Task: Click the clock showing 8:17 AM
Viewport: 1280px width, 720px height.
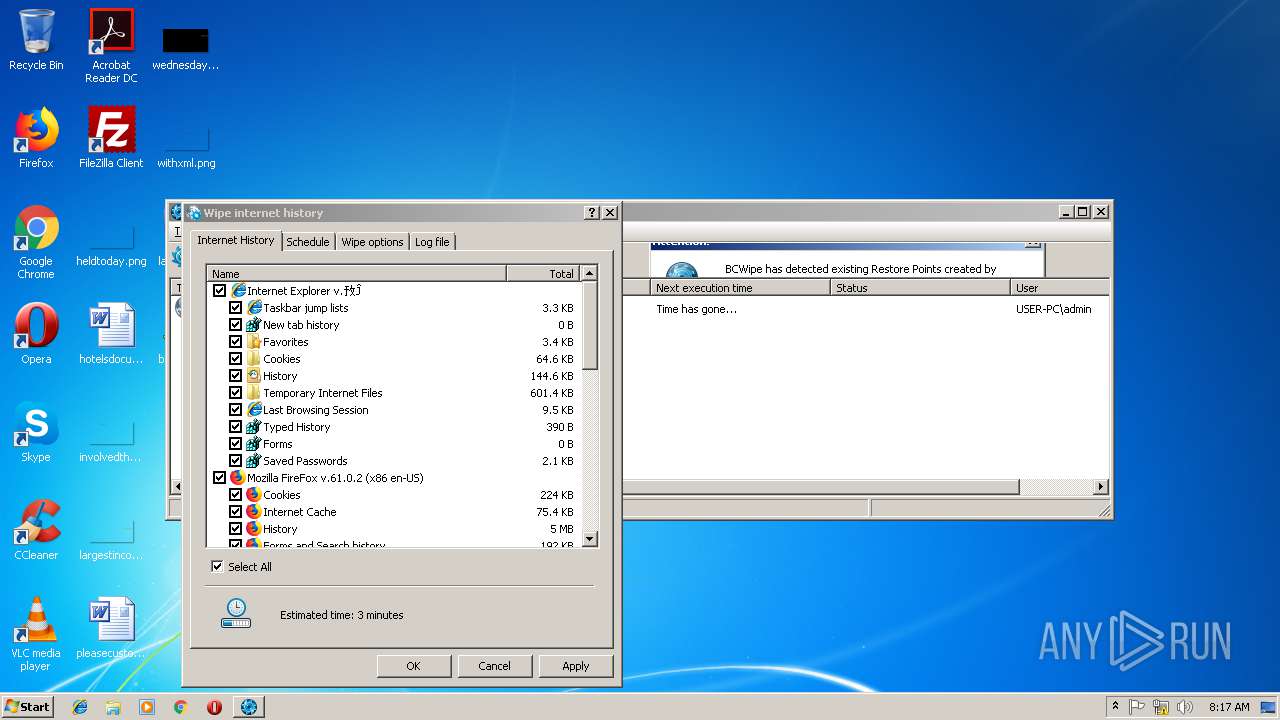Action: tap(1229, 707)
